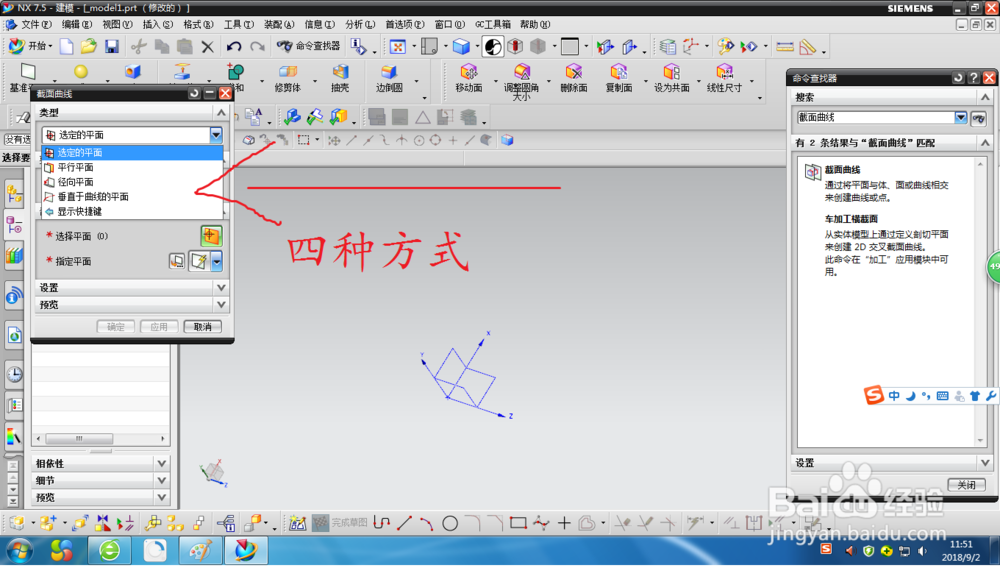This screenshot has height=568, width=1000.
Task: Select the 复制面 copy face tool
Action: coord(619,78)
